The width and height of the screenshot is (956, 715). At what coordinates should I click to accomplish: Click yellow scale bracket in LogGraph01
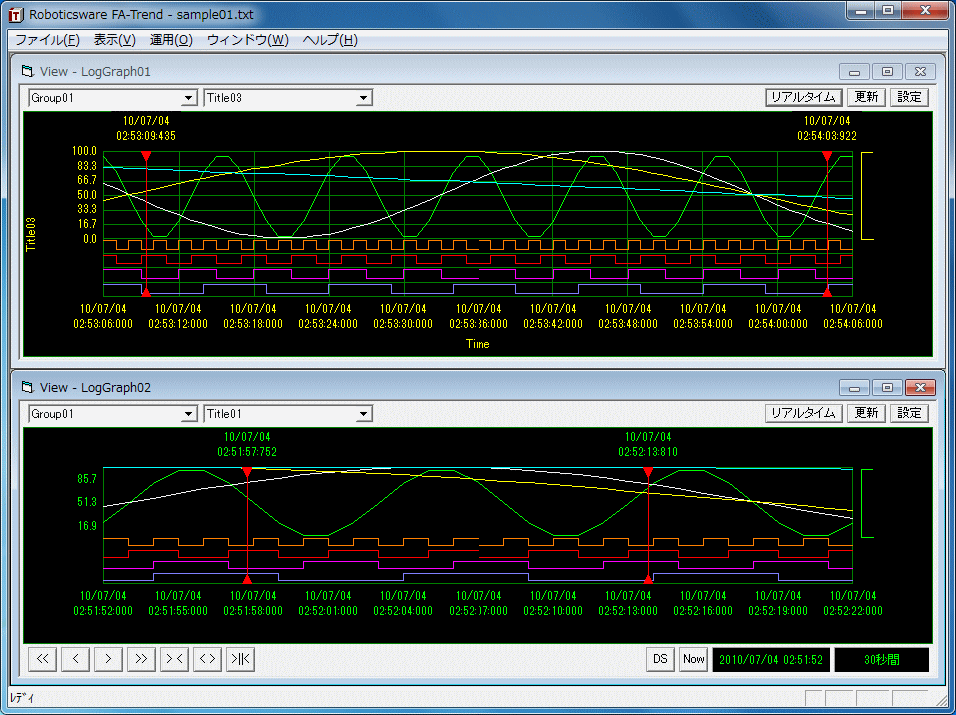coord(867,196)
